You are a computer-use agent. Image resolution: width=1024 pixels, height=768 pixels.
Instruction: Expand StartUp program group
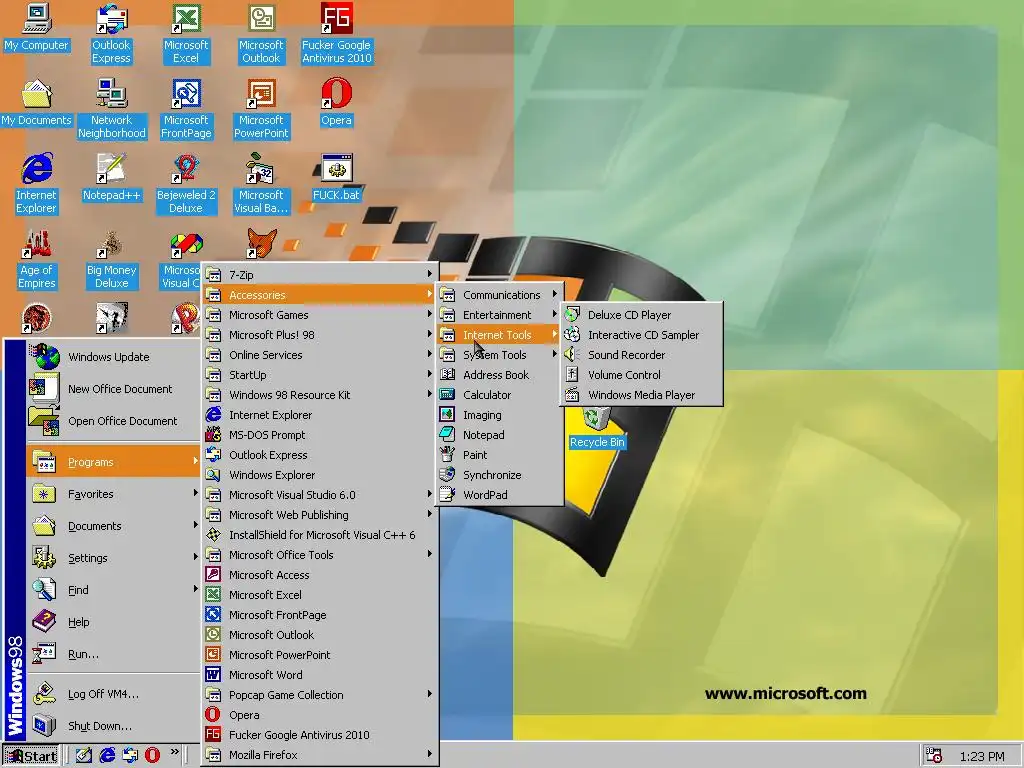click(319, 375)
